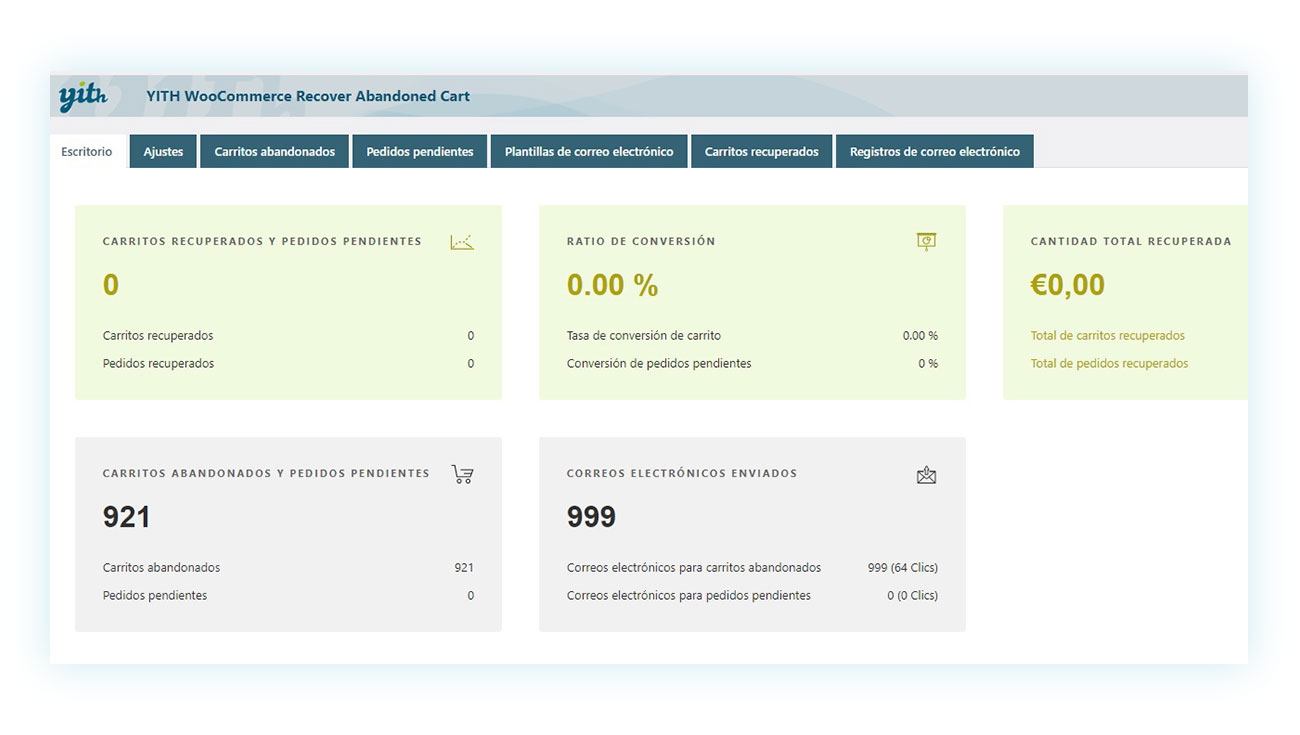Click the 'Carritos recuperados' row label in the green card

pyautogui.click(x=158, y=336)
